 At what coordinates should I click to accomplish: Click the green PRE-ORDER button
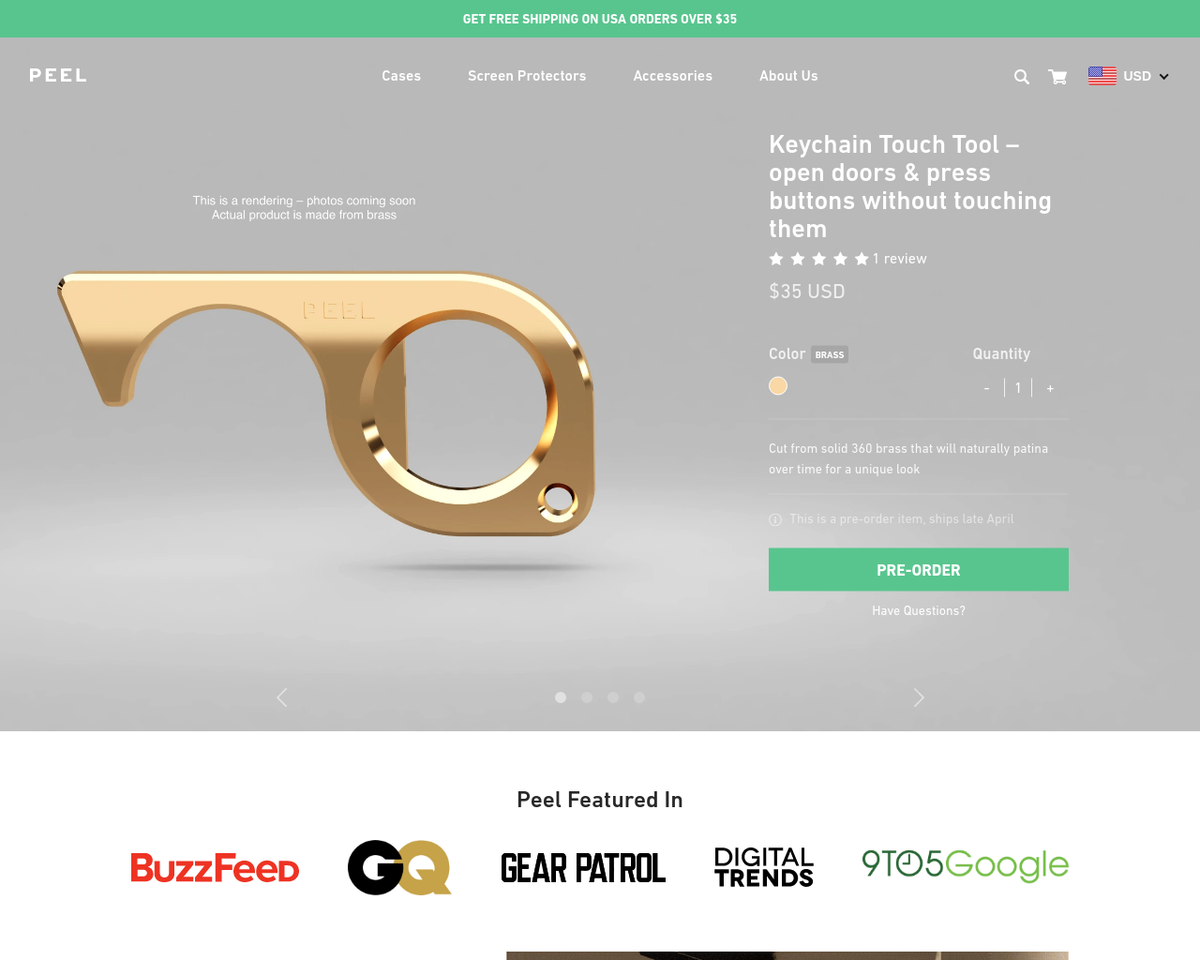[918, 570]
